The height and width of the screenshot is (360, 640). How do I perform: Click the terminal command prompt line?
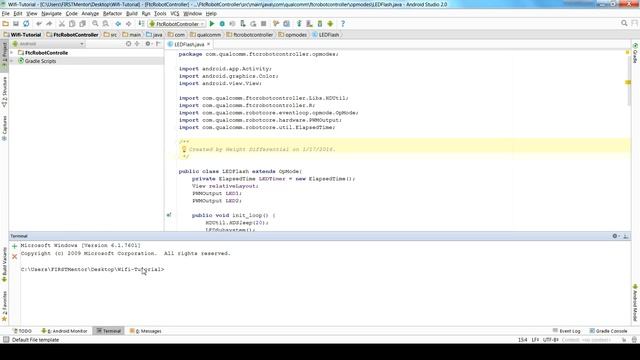point(93,269)
